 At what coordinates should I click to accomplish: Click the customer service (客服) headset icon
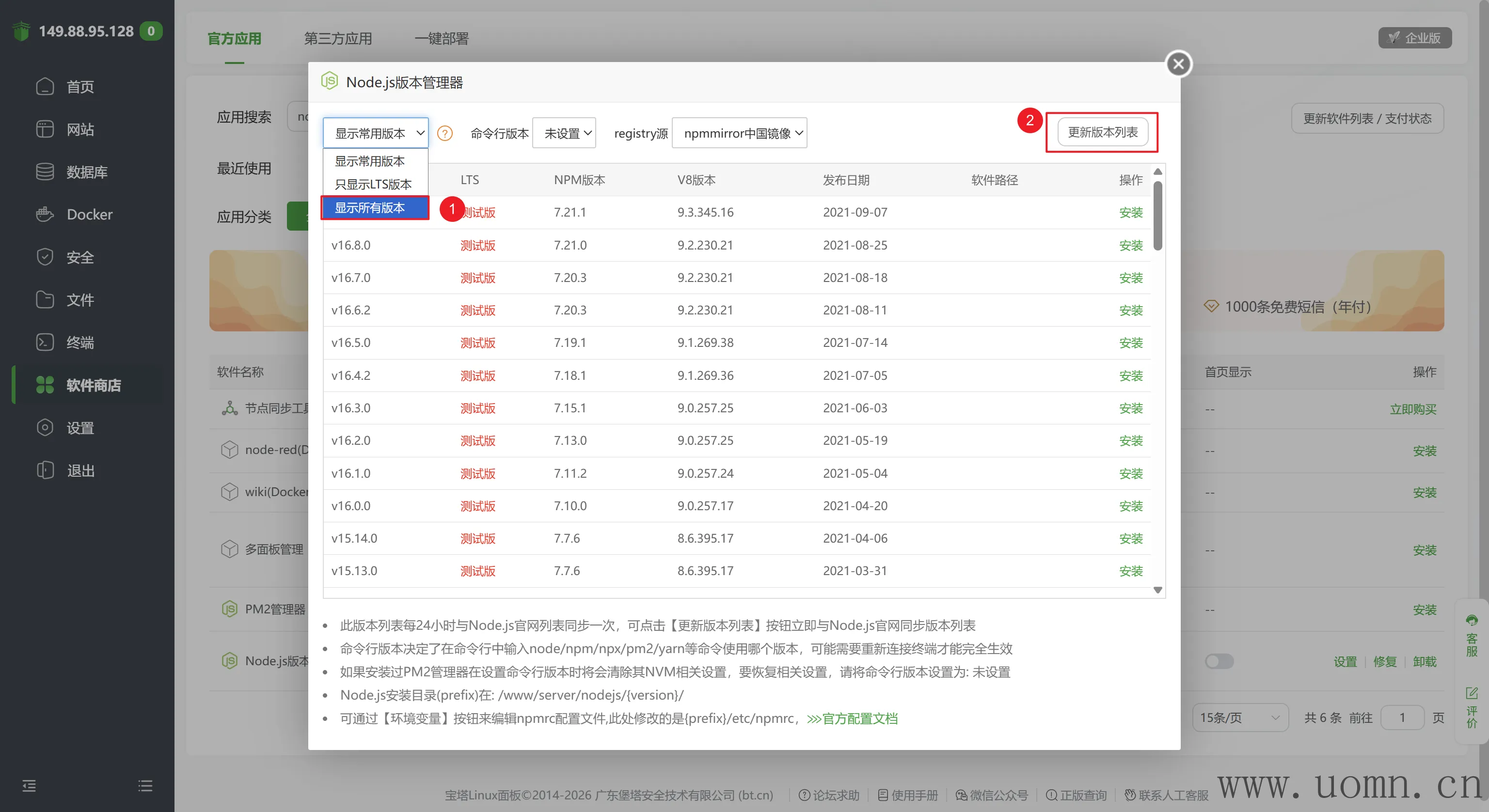pos(1472,621)
